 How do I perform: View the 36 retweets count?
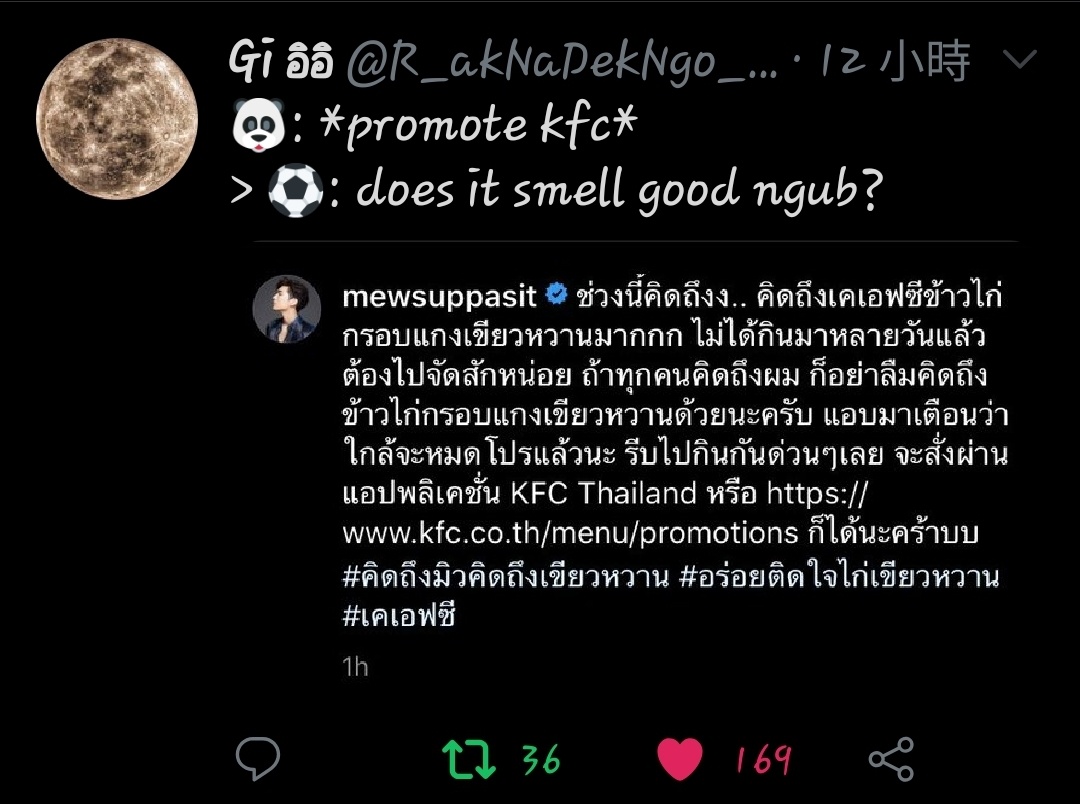pyautogui.click(x=541, y=759)
